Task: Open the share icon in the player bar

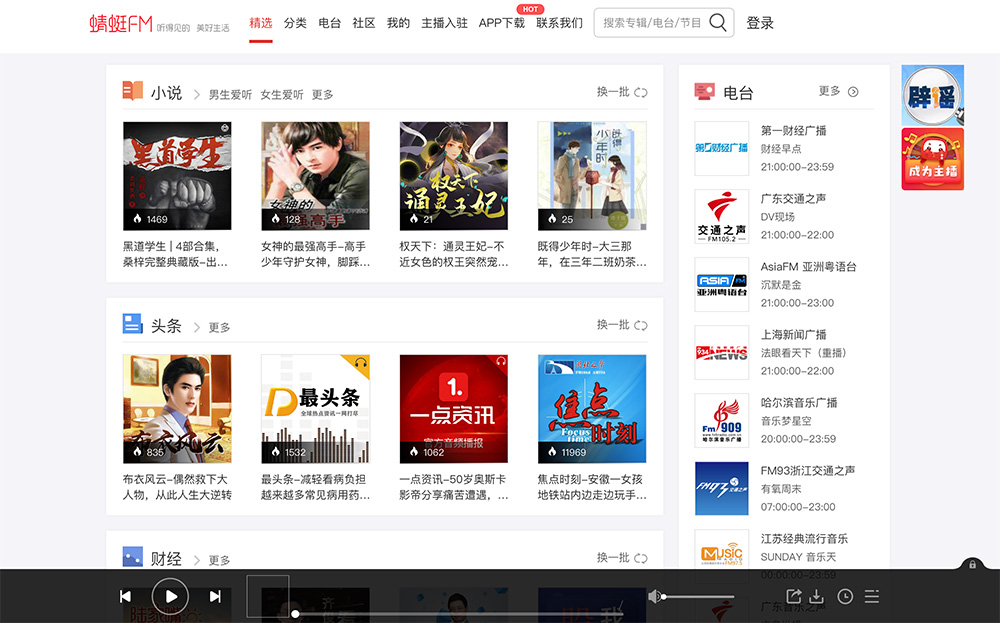Action: point(793,596)
